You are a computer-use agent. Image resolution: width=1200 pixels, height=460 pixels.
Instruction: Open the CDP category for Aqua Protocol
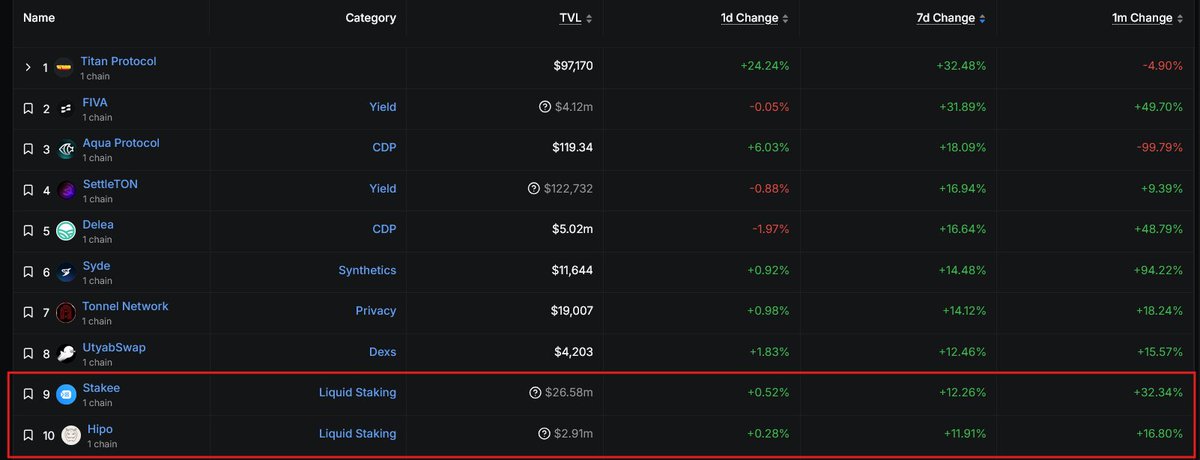pos(384,147)
